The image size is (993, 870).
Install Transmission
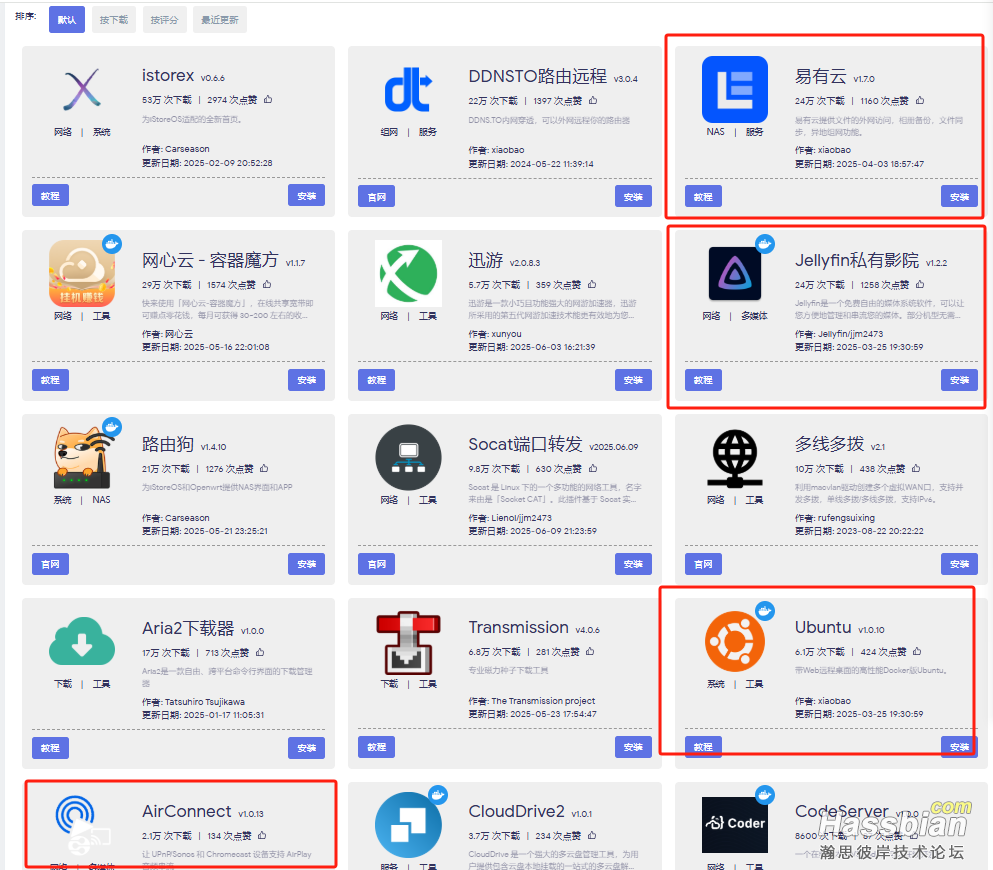(x=633, y=747)
